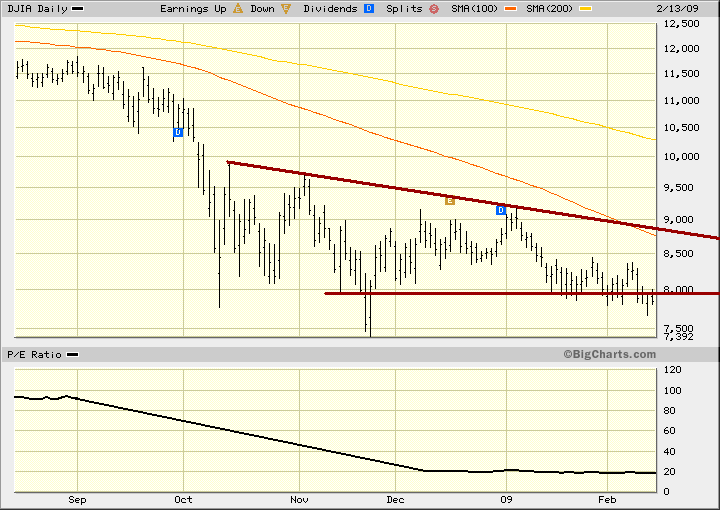Image resolution: width=720 pixels, height=510 pixels.
Task: Click the 7,392 low price label
Action: pos(679,337)
